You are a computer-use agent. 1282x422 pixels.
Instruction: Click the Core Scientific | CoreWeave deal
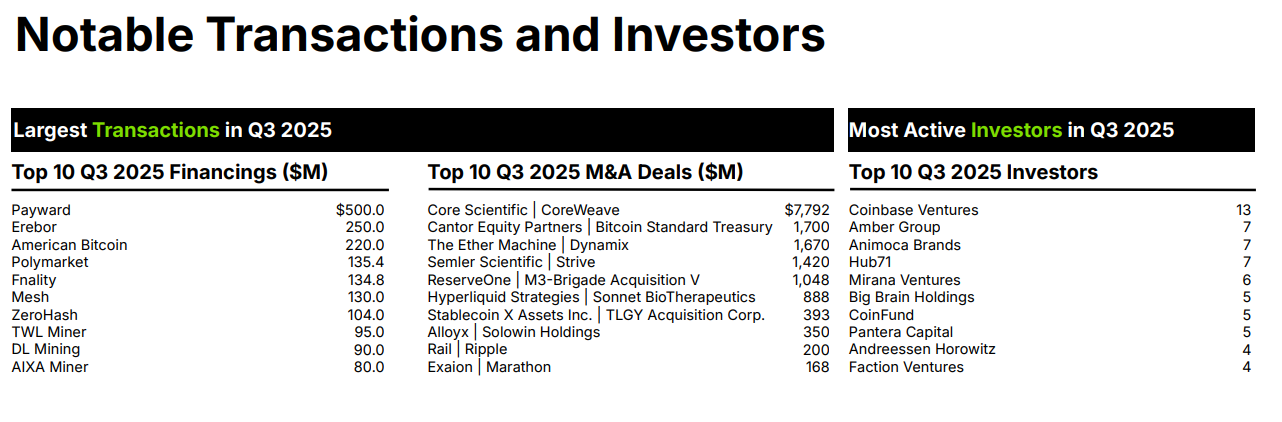click(523, 210)
